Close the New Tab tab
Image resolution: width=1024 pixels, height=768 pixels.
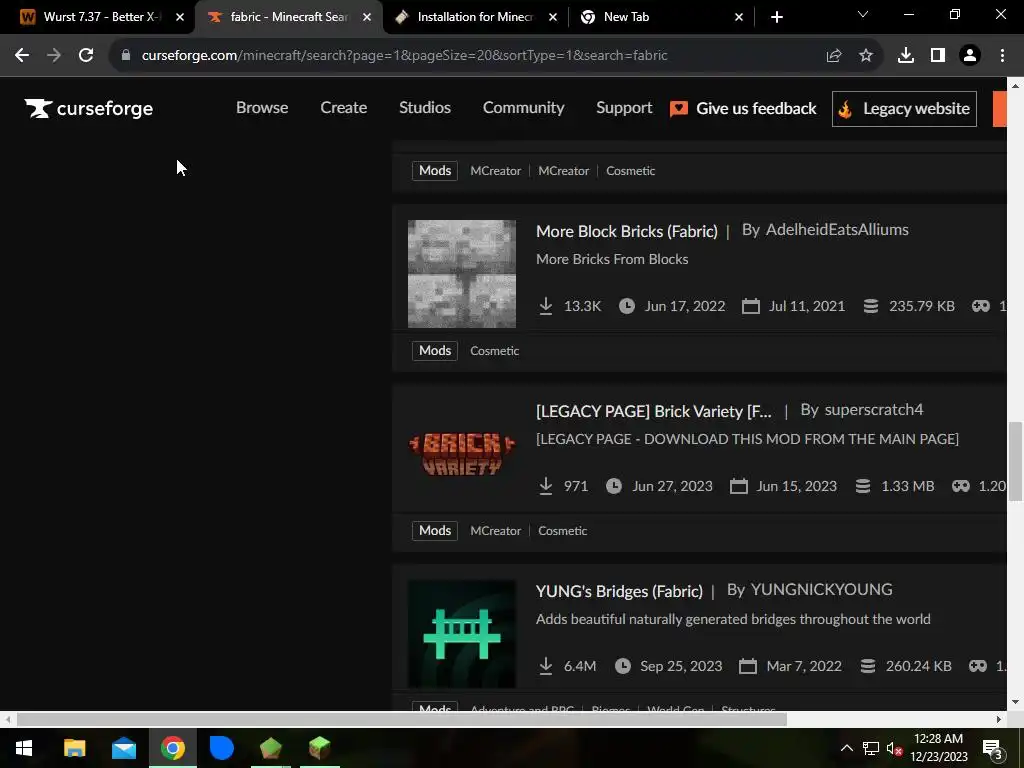[x=739, y=17]
